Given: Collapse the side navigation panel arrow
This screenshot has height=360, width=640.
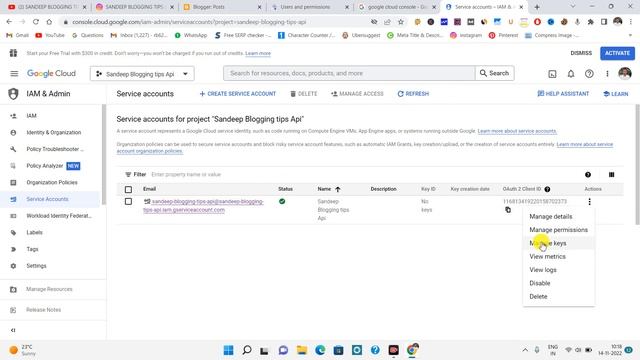Looking at the screenshot, I should (13, 330).
